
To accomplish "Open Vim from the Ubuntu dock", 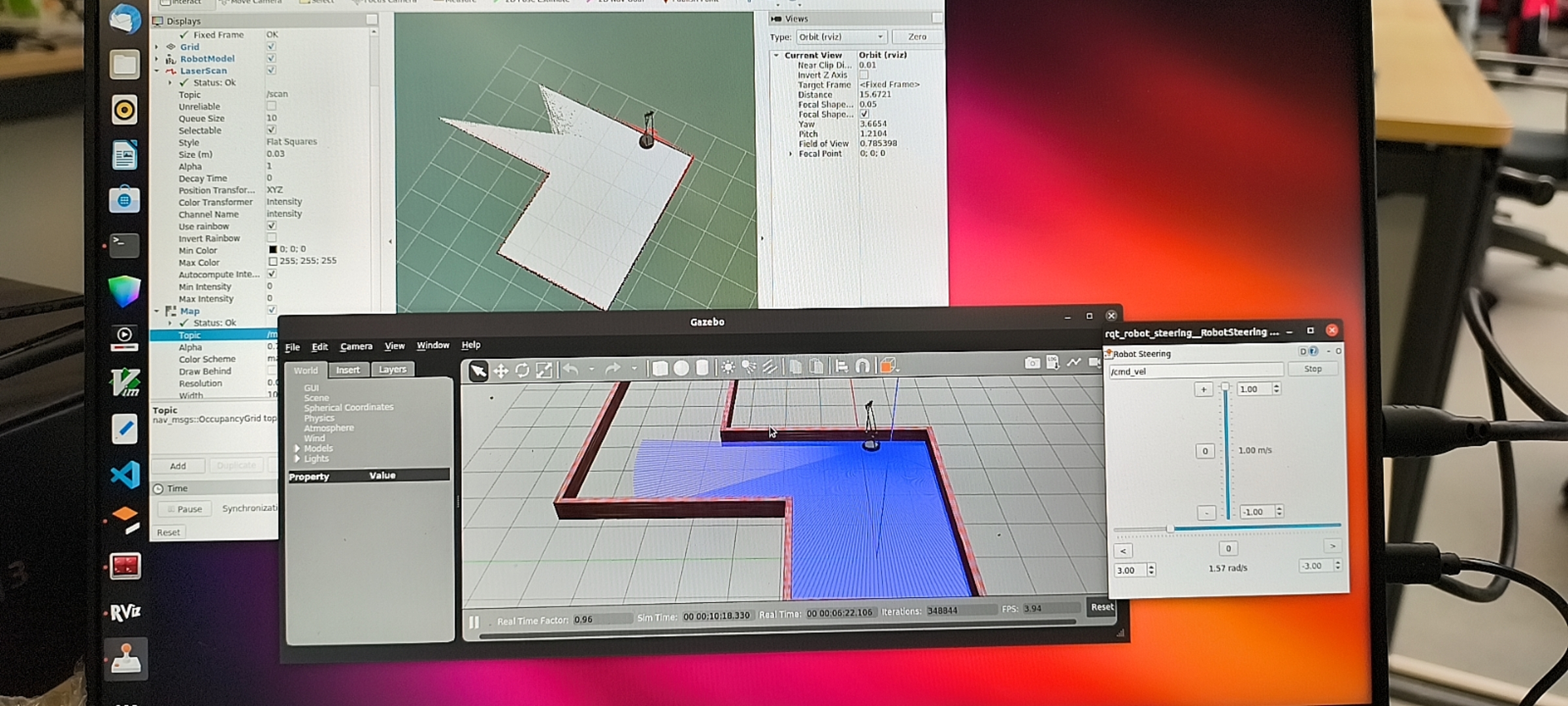I will (125, 382).
